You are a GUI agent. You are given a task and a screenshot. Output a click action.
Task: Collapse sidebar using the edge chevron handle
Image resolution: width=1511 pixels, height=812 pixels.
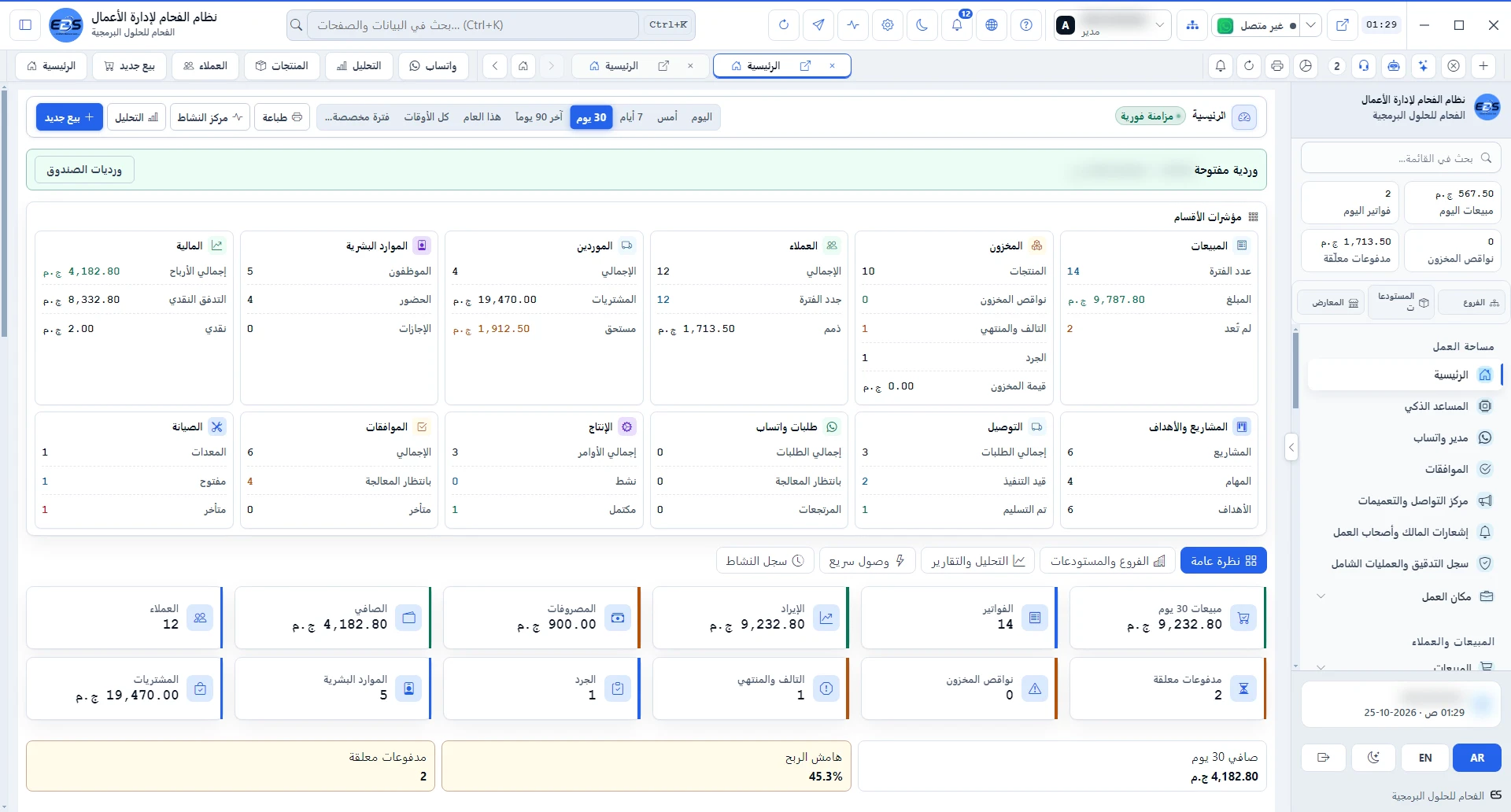pos(1291,448)
